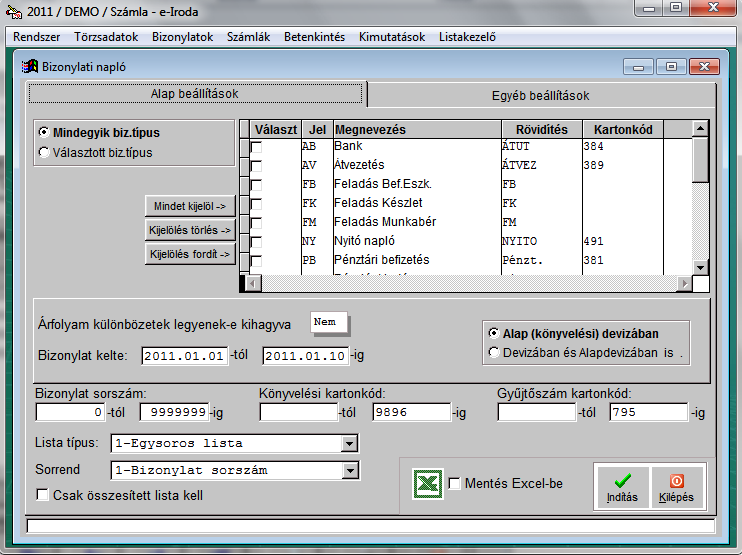Click the Excel icon beside Mentés Excel-be
The image size is (742, 555).
(x=428, y=483)
